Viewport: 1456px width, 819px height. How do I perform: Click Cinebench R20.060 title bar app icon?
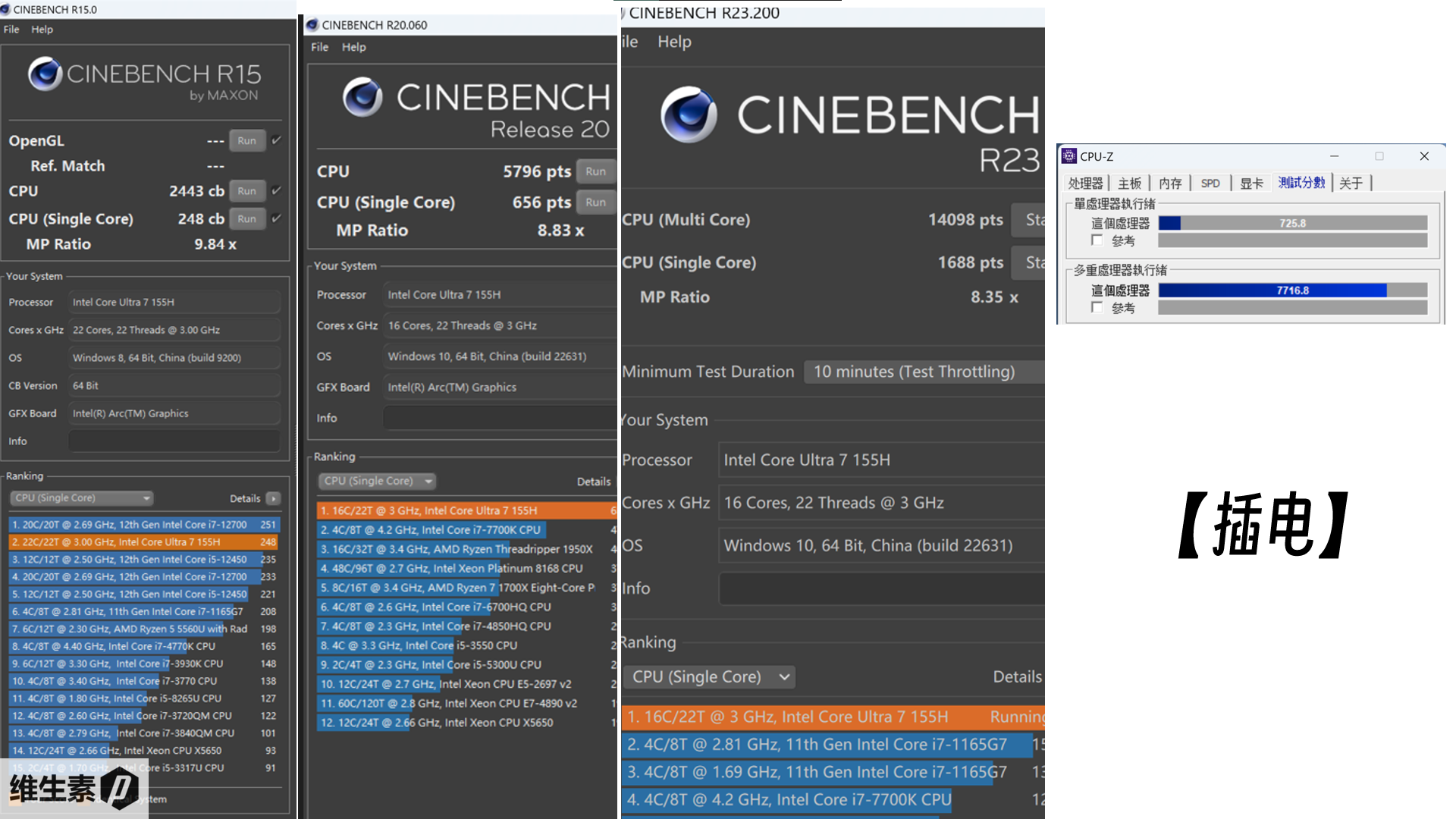[312, 25]
